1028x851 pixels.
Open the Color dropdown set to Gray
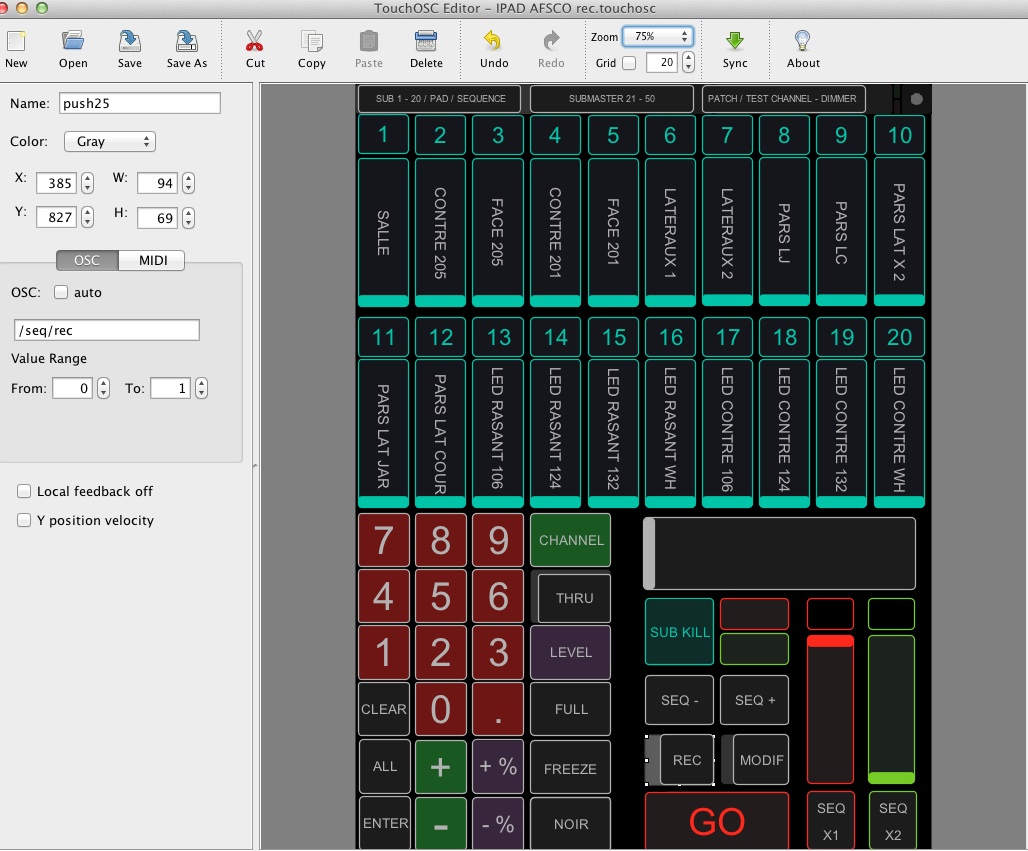109,142
